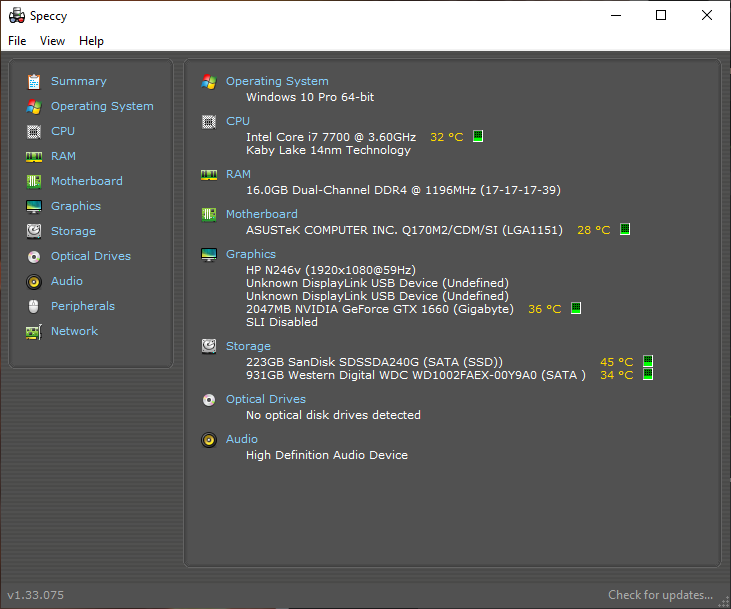Click the CPU temperature green indicator icon
Image resolution: width=731 pixels, height=609 pixels.
(x=478, y=136)
